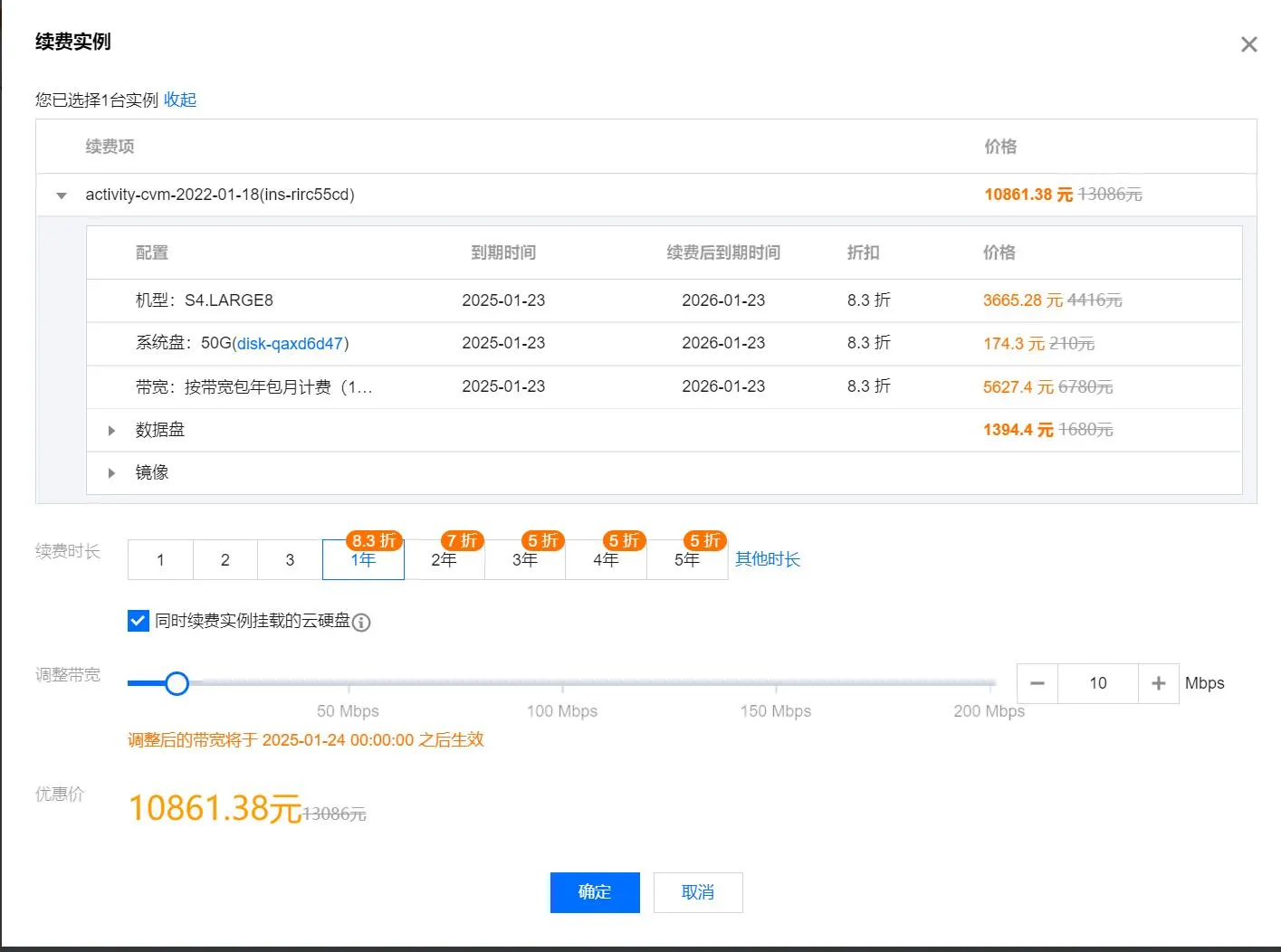The height and width of the screenshot is (952, 1281).
Task: Open disk-qaxd6d47 system disk link
Action: tap(291, 343)
